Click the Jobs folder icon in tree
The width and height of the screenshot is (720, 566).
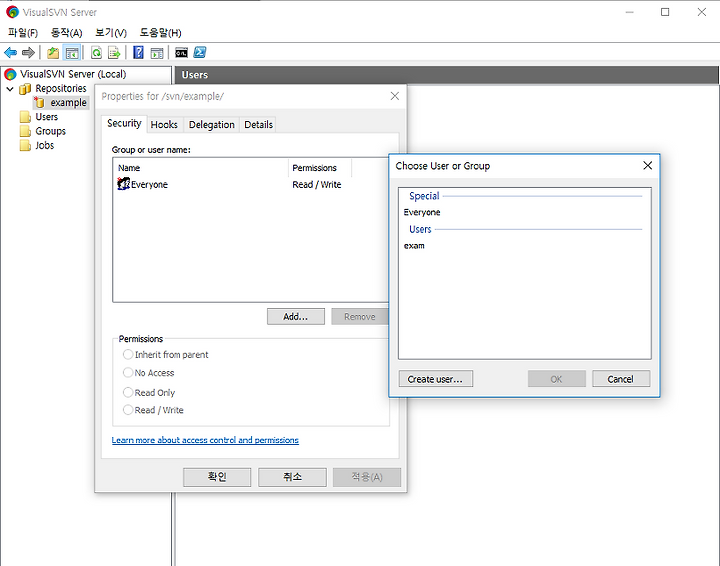(x=25, y=146)
